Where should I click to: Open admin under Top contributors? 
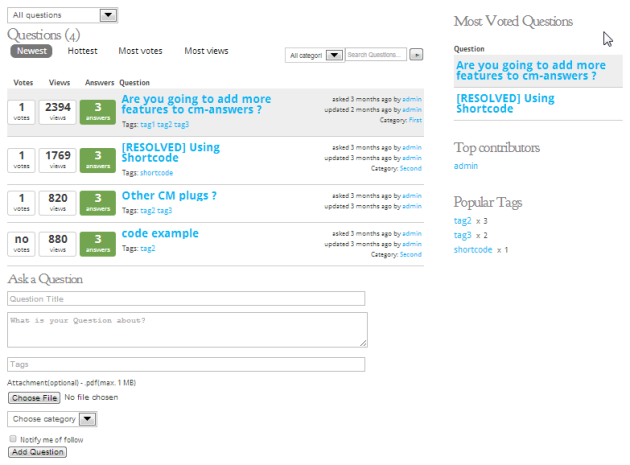click(x=466, y=166)
